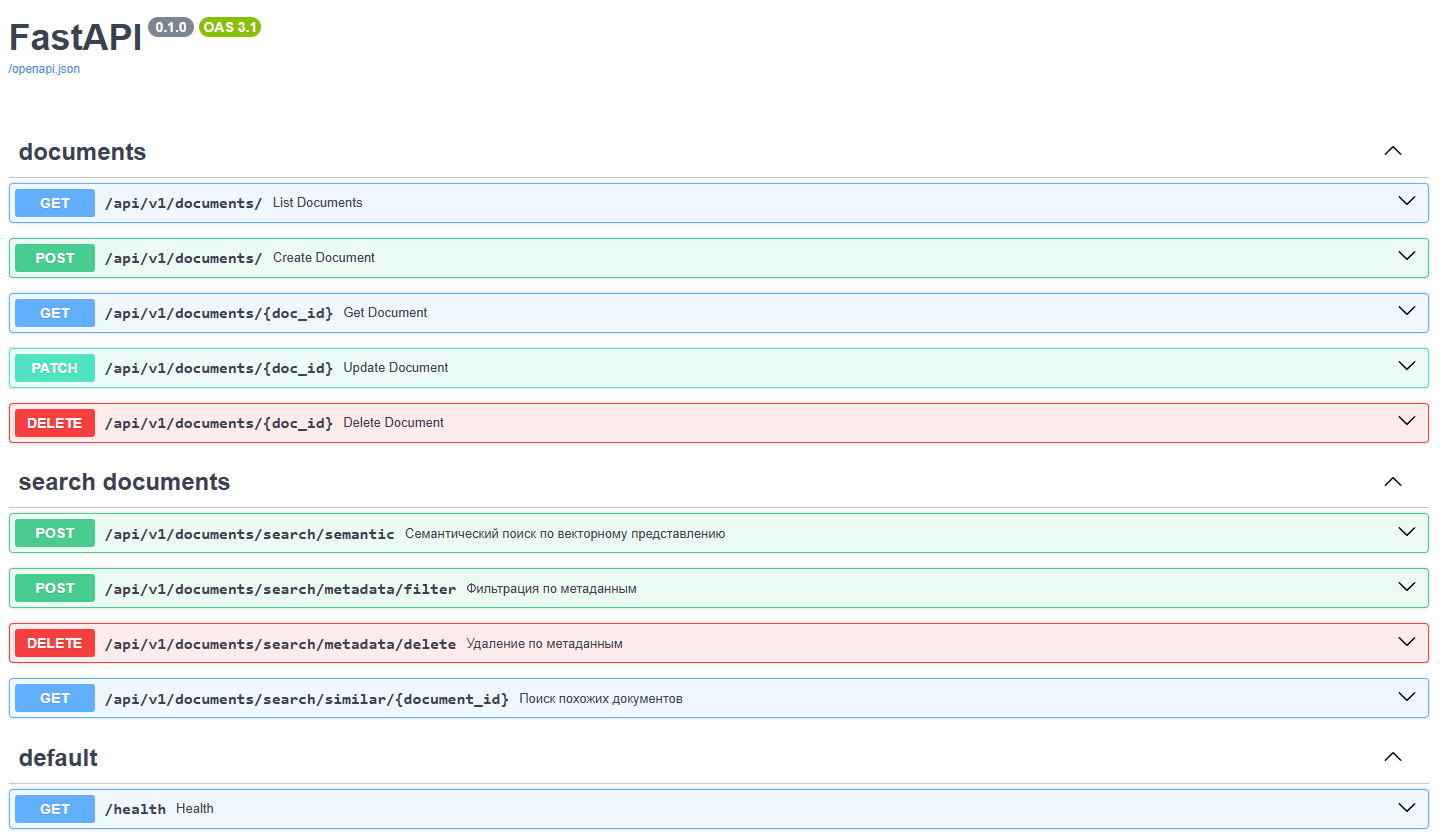The height and width of the screenshot is (836, 1449).
Task: Collapse the search documents section chevron
Action: (1392, 482)
